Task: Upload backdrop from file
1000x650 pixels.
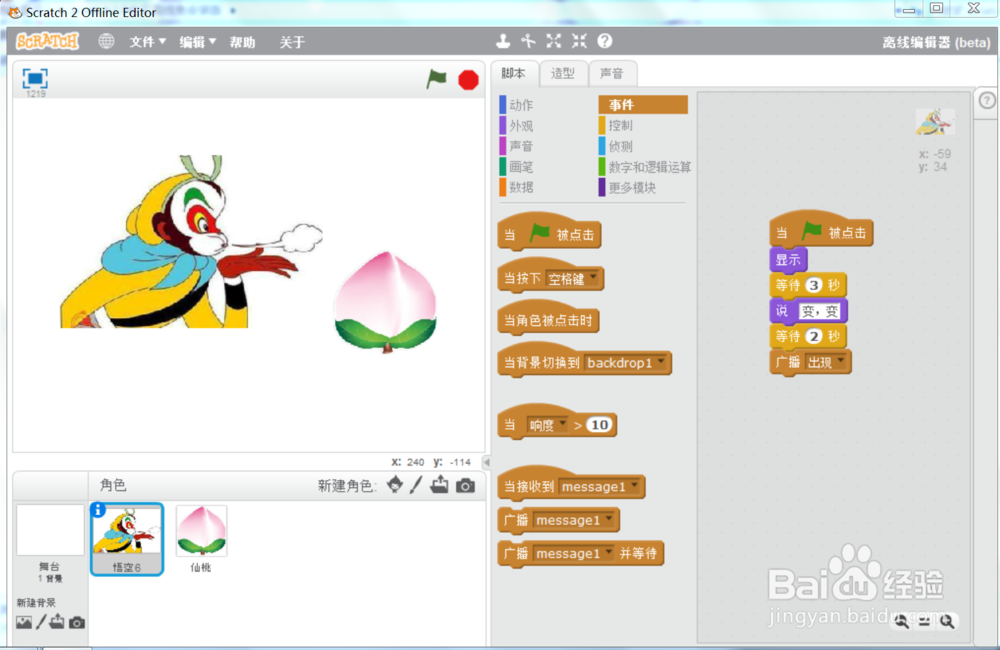Action: [57, 621]
